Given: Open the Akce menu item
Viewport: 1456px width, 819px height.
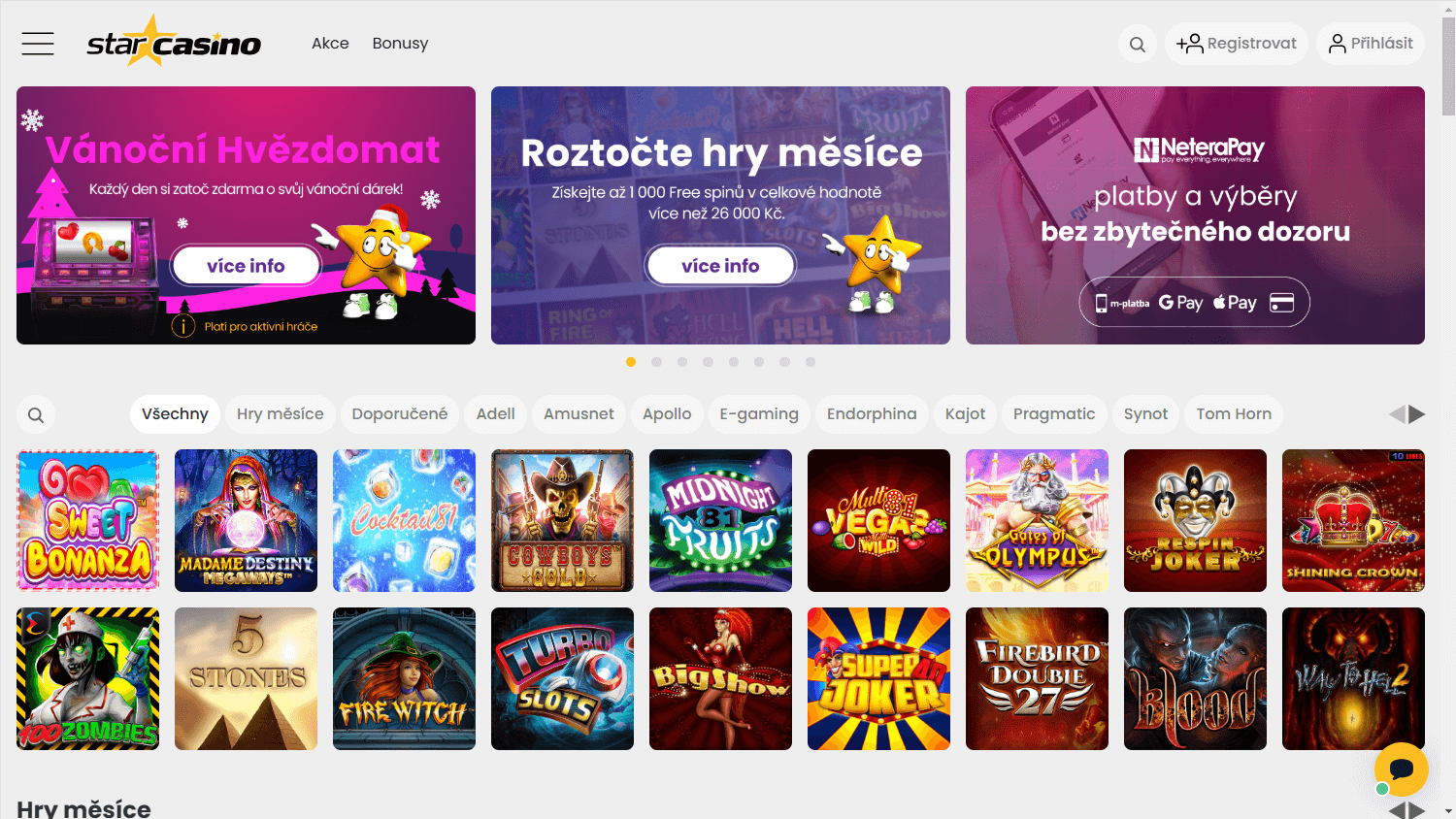Looking at the screenshot, I should point(330,43).
